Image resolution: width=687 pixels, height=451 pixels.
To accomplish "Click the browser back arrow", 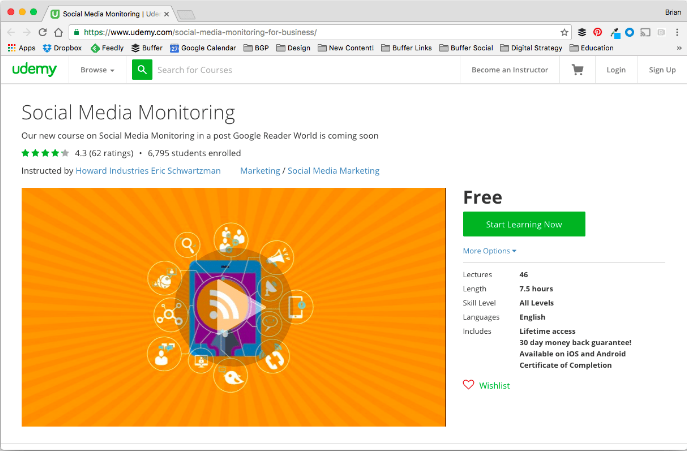I will pyautogui.click(x=11, y=32).
